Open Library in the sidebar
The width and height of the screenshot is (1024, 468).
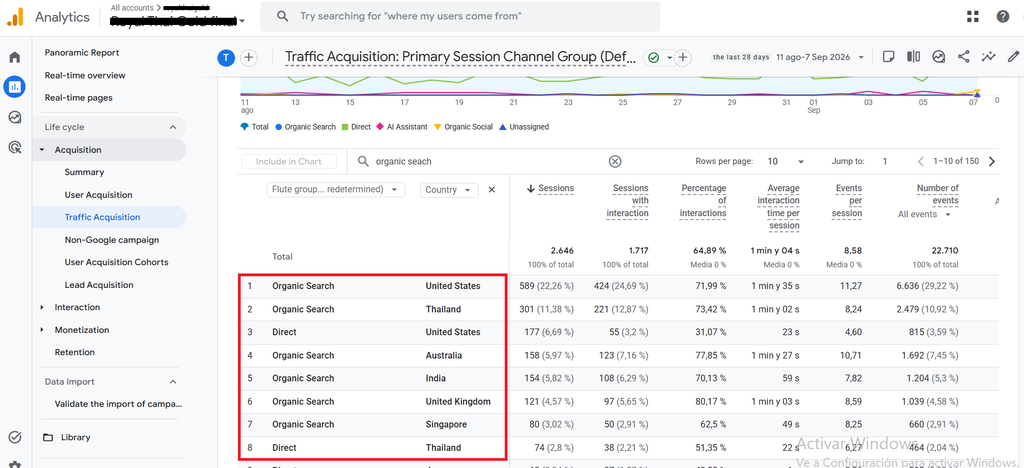click(75, 437)
